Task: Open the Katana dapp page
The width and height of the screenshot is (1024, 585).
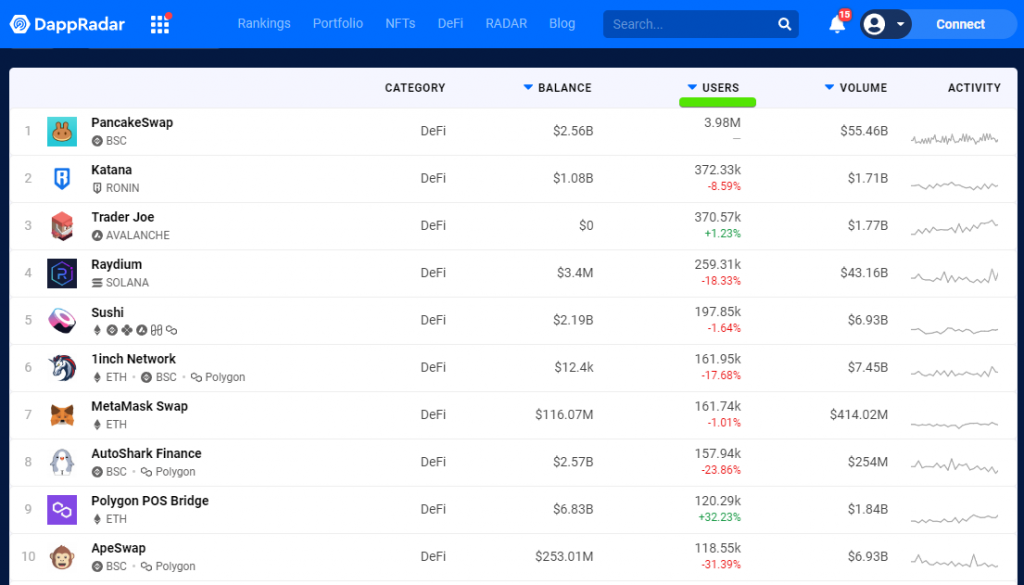Action: [112, 170]
